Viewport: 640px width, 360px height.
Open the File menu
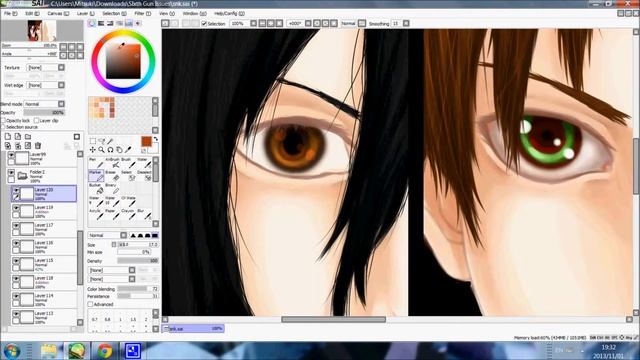10,13
